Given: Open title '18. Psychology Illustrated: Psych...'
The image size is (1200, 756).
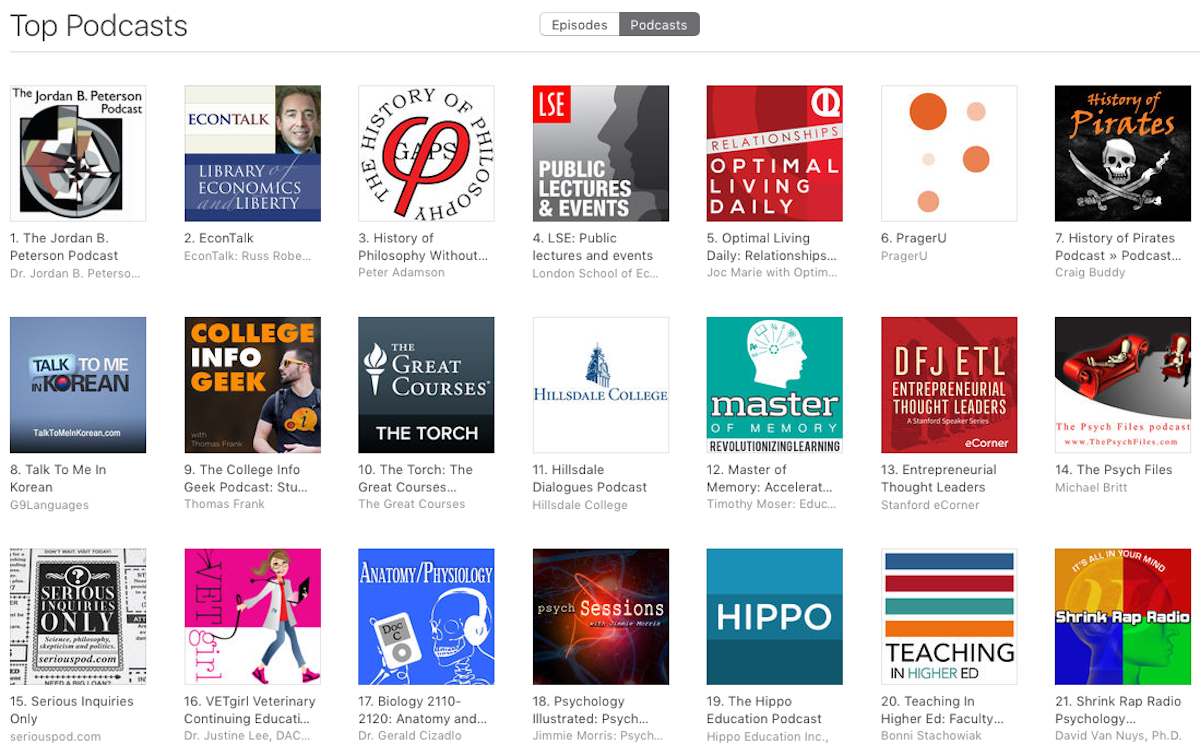Looking at the screenshot, I should pos(591,710).
